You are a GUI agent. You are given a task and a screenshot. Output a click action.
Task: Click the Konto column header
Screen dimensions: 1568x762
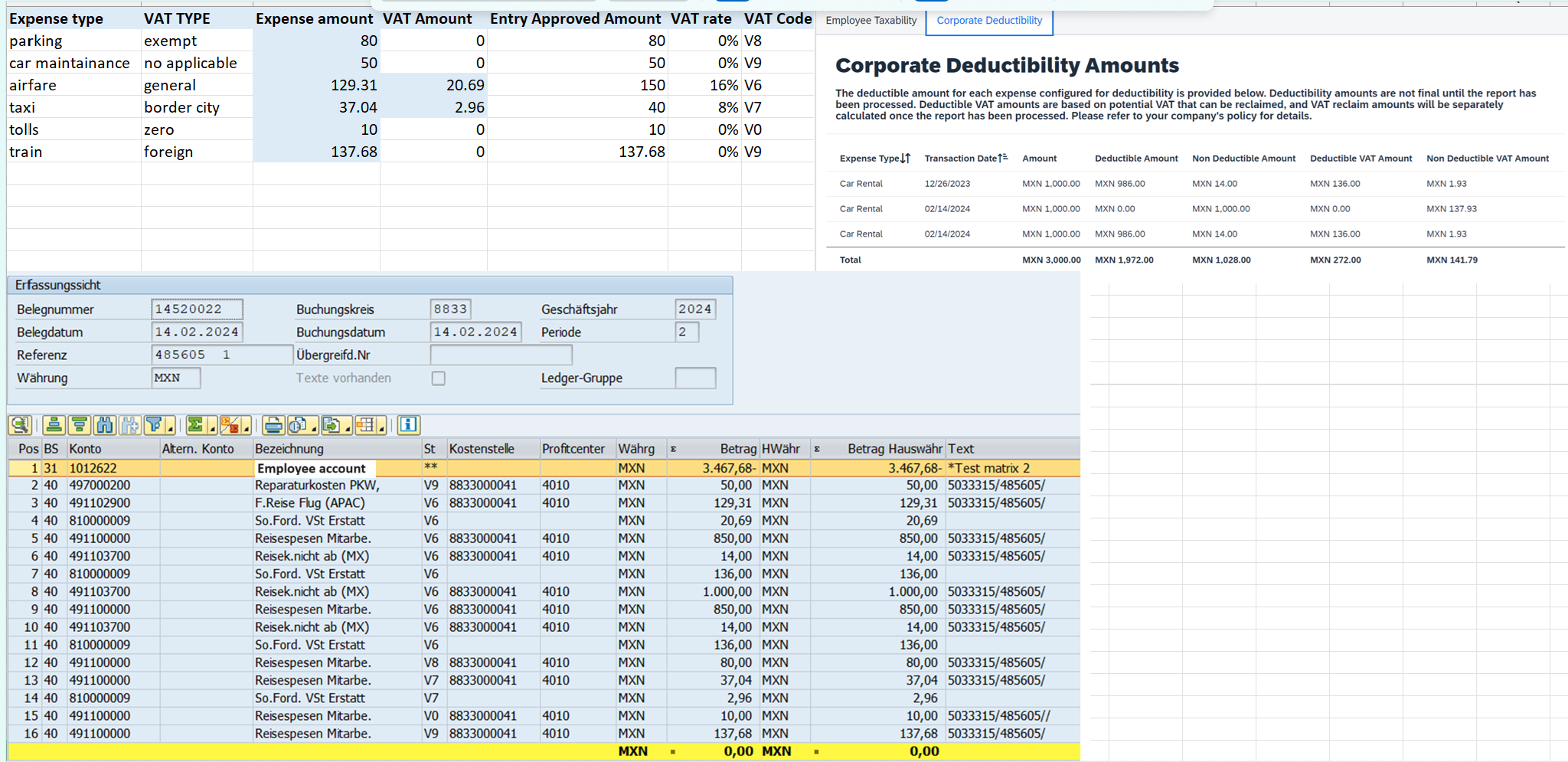[113, 449]
